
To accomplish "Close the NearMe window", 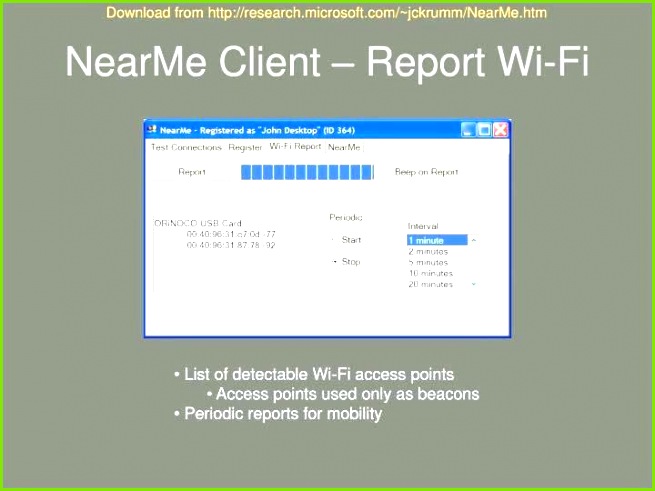I will (x=501, y=130).
